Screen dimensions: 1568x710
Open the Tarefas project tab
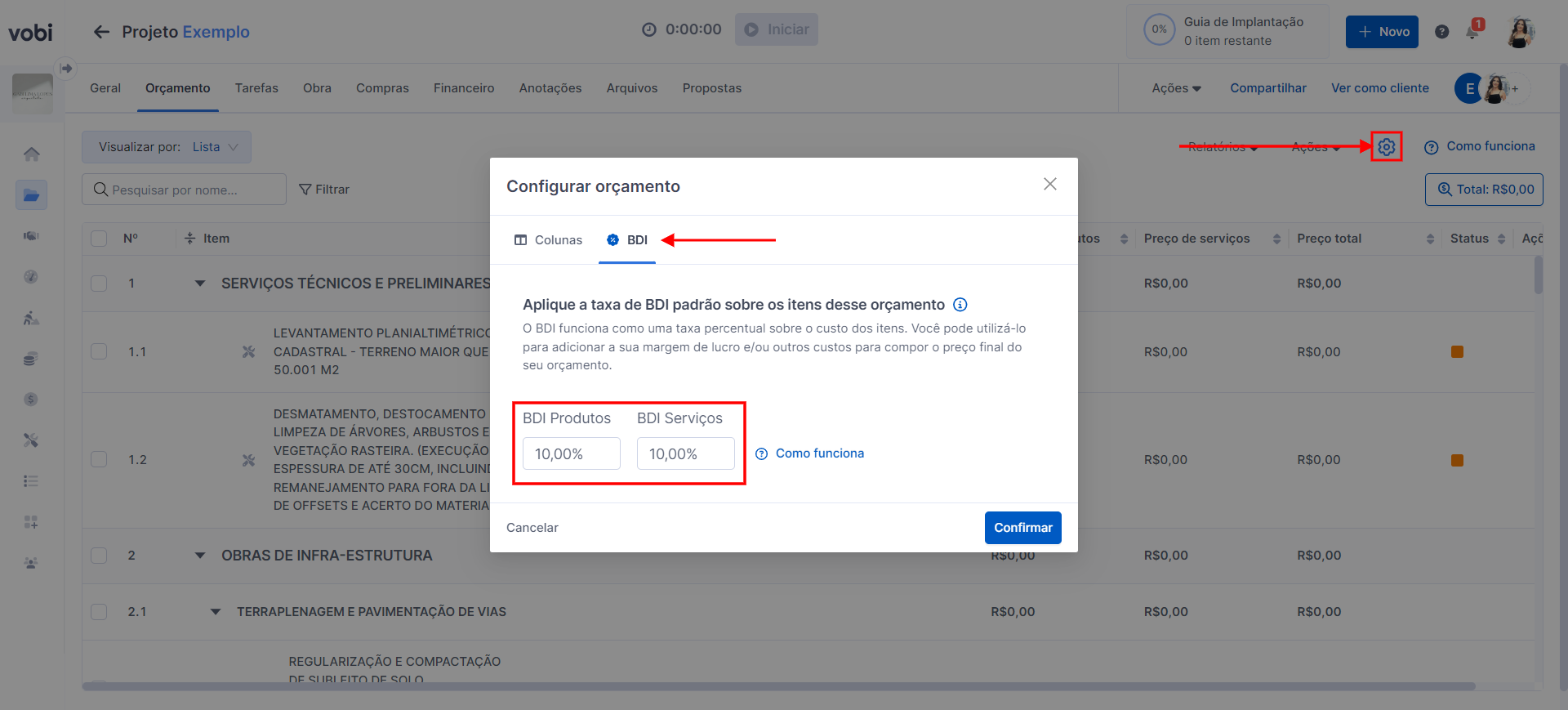(256, 88)
